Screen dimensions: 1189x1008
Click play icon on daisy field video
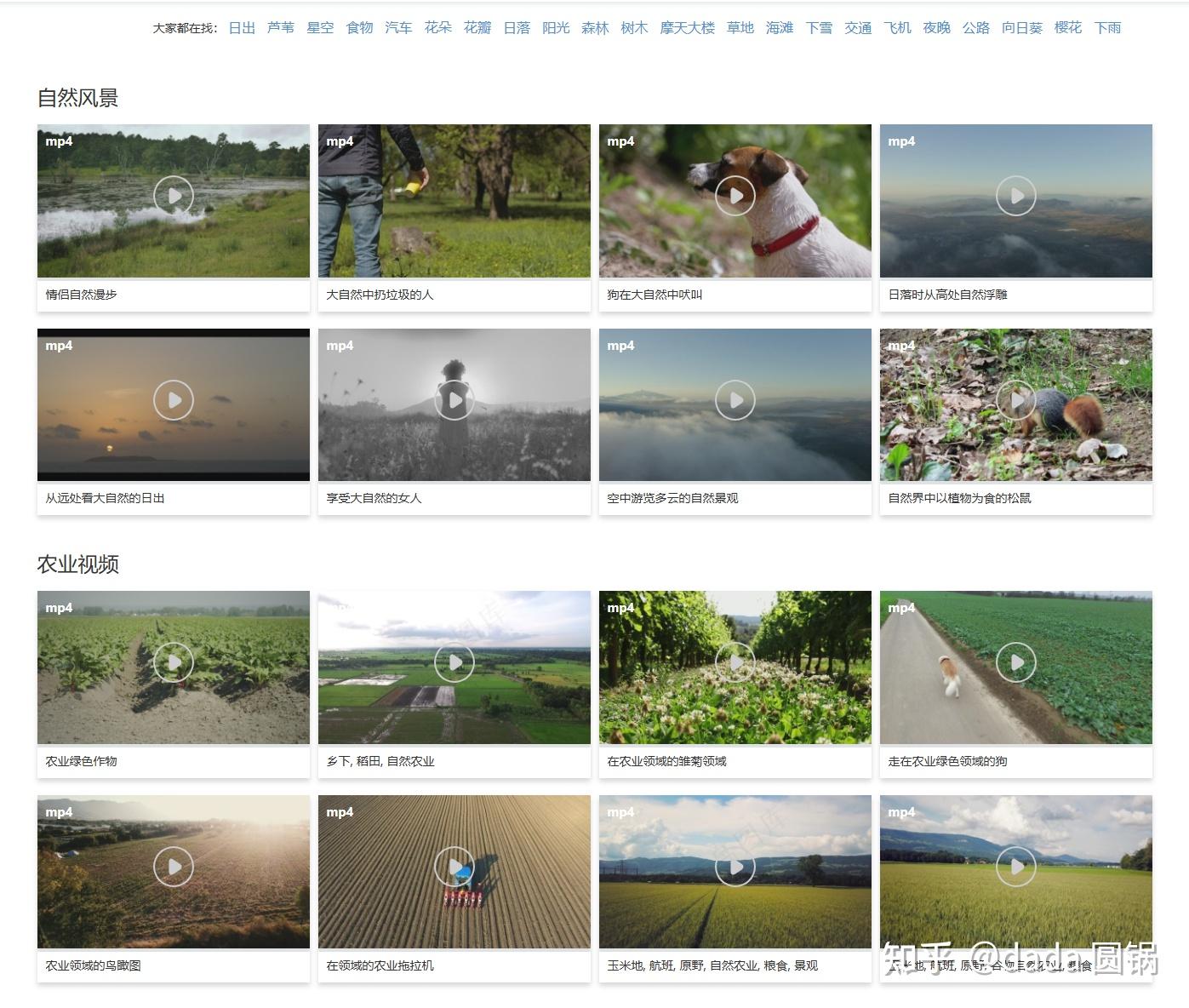[x=735, y=662]
